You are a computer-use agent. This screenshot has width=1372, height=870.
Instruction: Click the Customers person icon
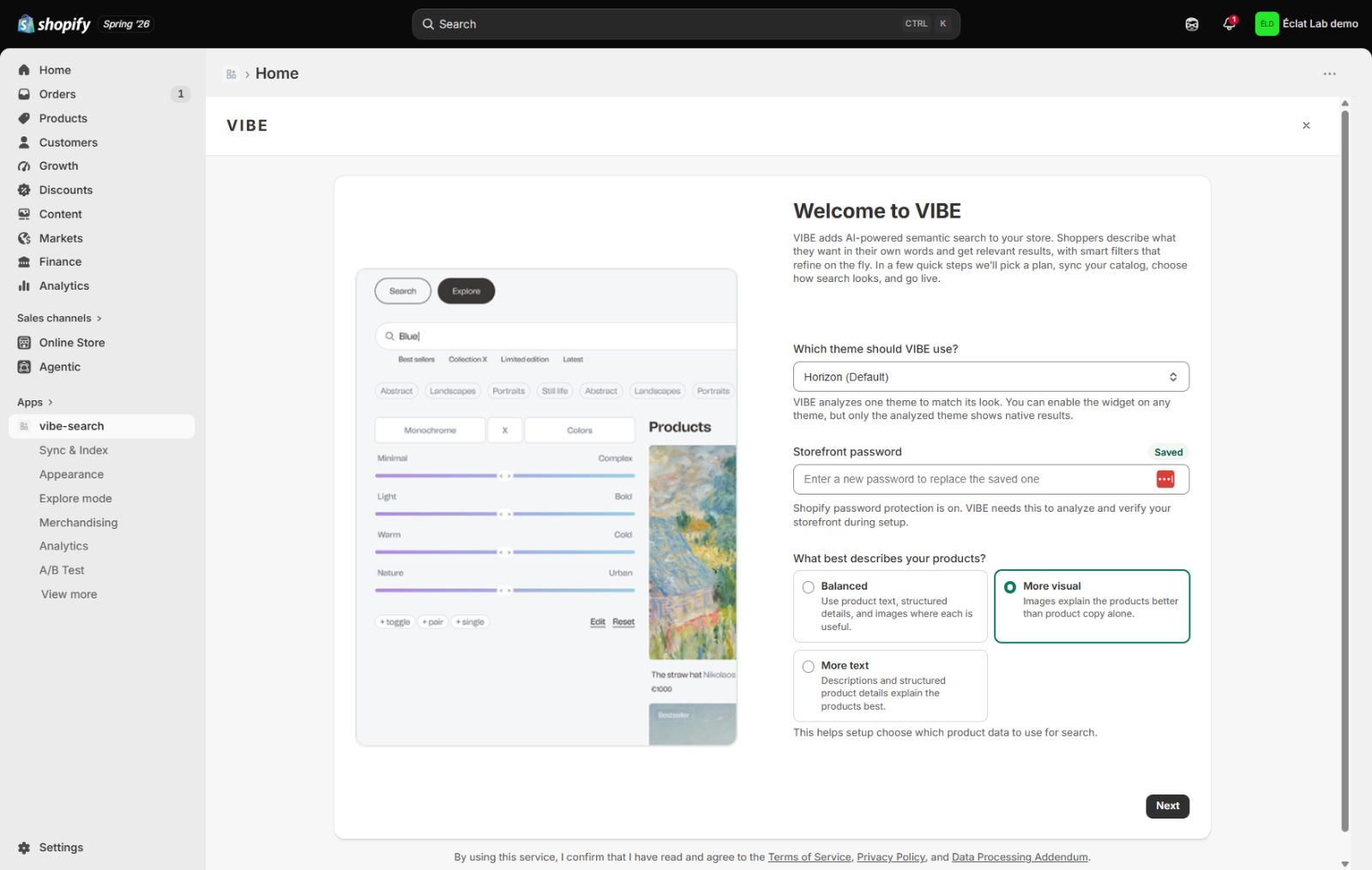point(24,142)
